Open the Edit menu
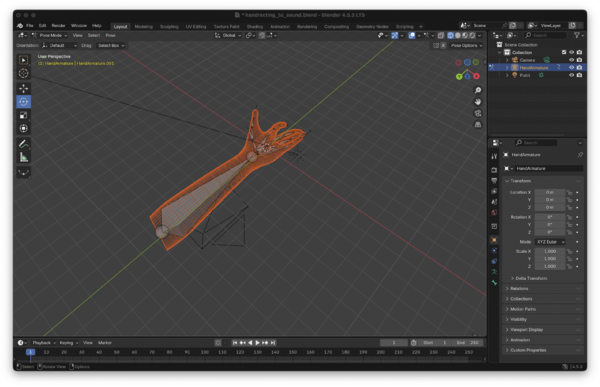Image resolution: width=600 pixels, height=387 pixels. pos(42,26)
